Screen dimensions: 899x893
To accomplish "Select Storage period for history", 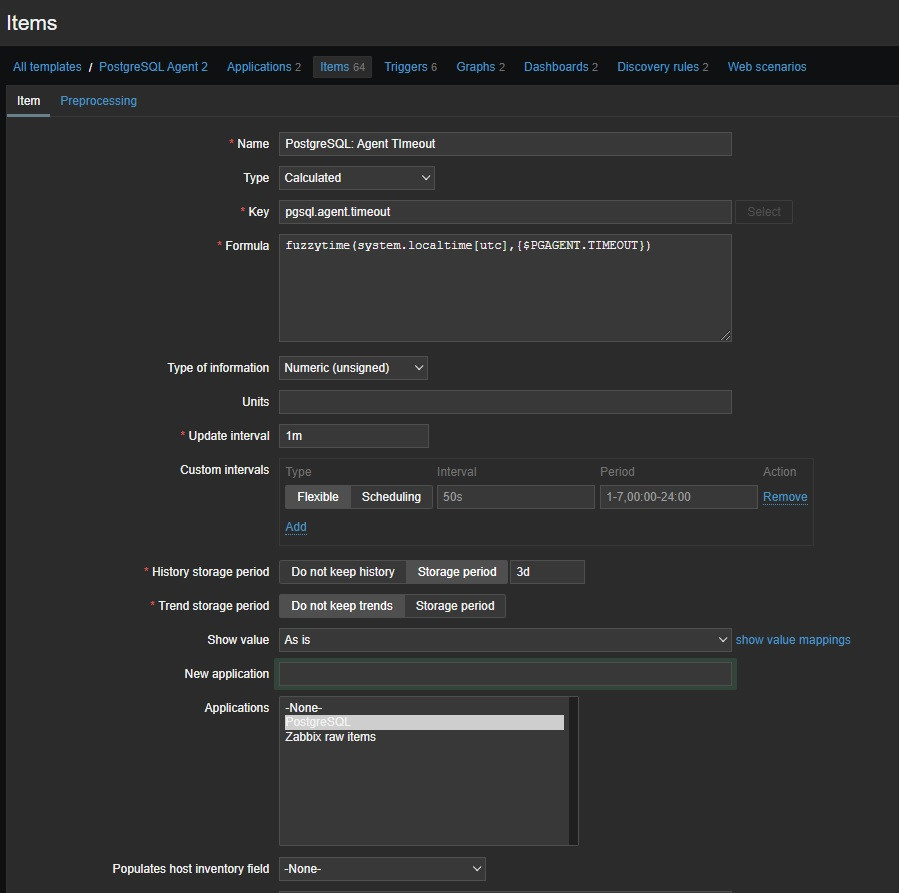I will click(x=456, y=572).
